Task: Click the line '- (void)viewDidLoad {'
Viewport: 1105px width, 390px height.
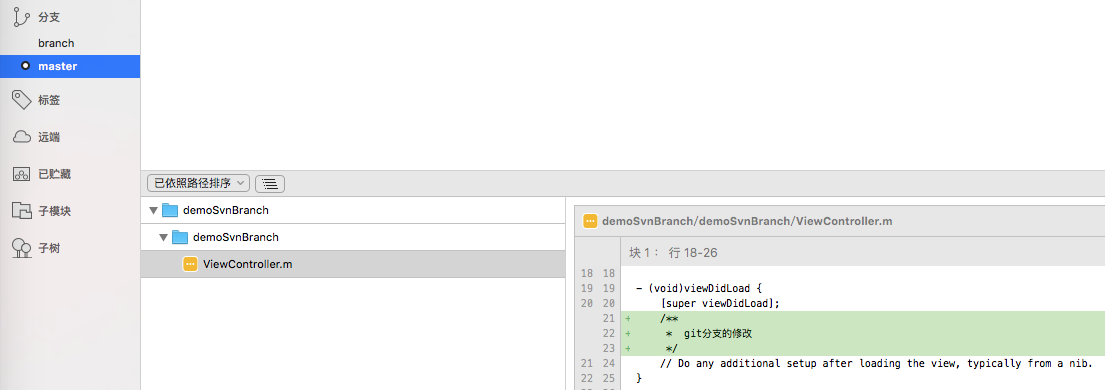Action: click(699, 288)
